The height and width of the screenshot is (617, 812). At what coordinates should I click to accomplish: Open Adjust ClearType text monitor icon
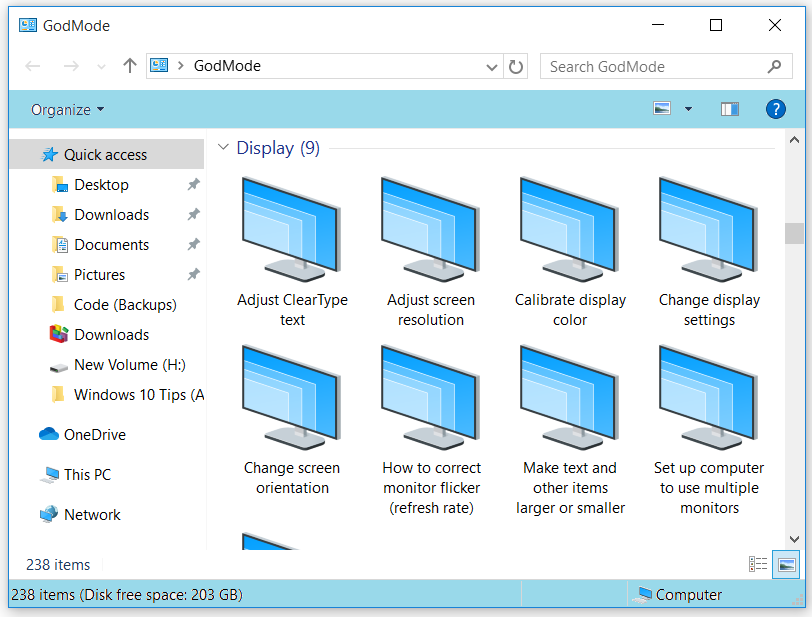292,229
